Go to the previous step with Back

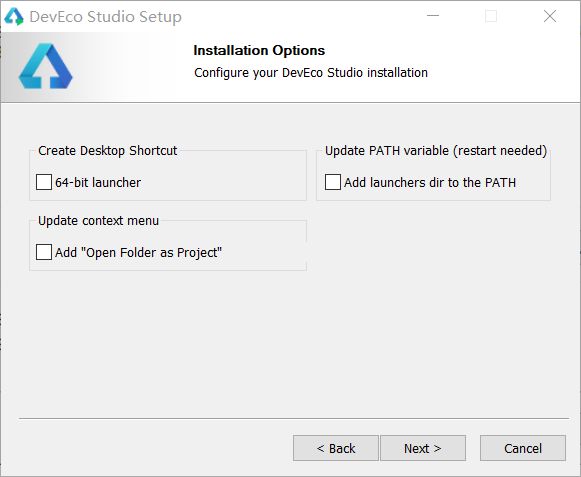336,448
